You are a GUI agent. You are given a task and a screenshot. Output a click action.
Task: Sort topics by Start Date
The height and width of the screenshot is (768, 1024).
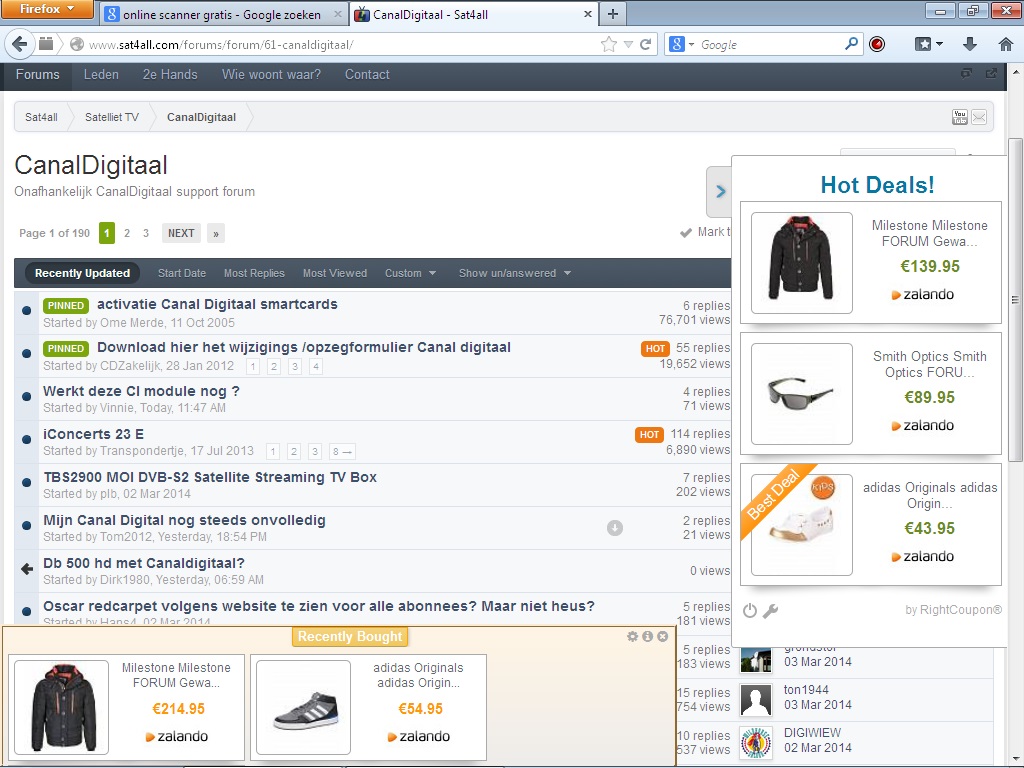tap(182, 273)
